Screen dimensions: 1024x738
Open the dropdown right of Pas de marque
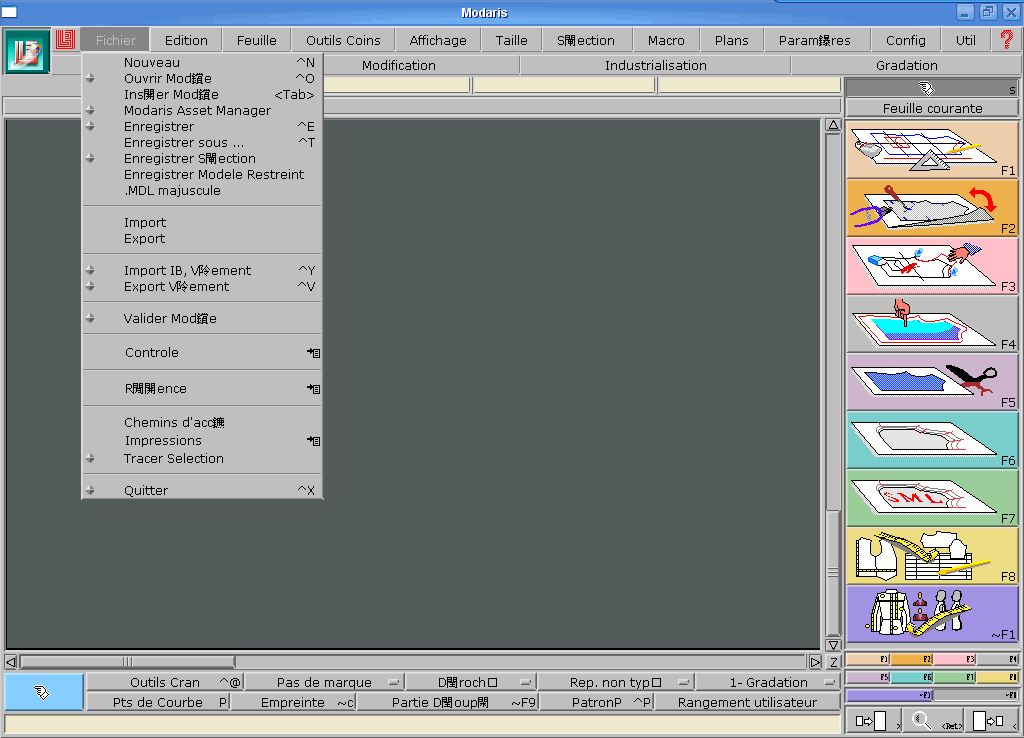470,682
